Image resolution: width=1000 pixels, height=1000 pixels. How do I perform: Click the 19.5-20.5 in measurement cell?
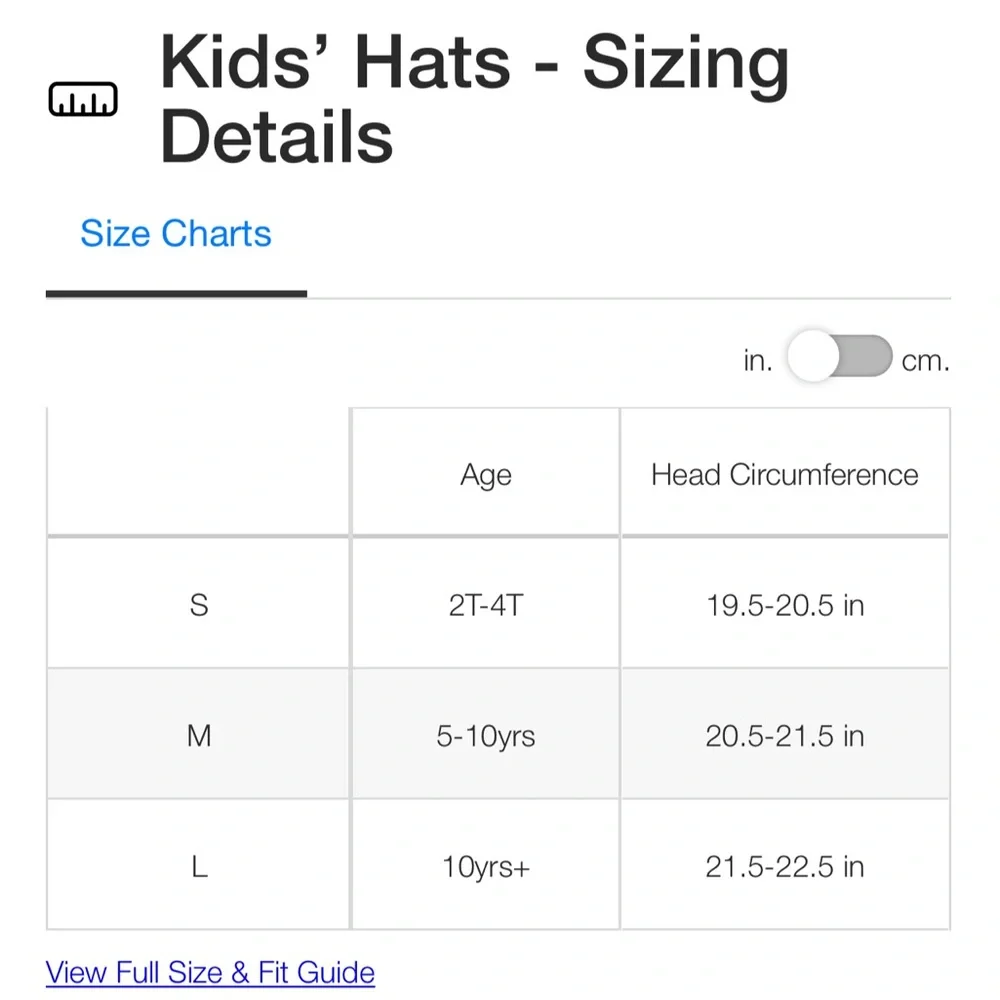pos(785,604)
